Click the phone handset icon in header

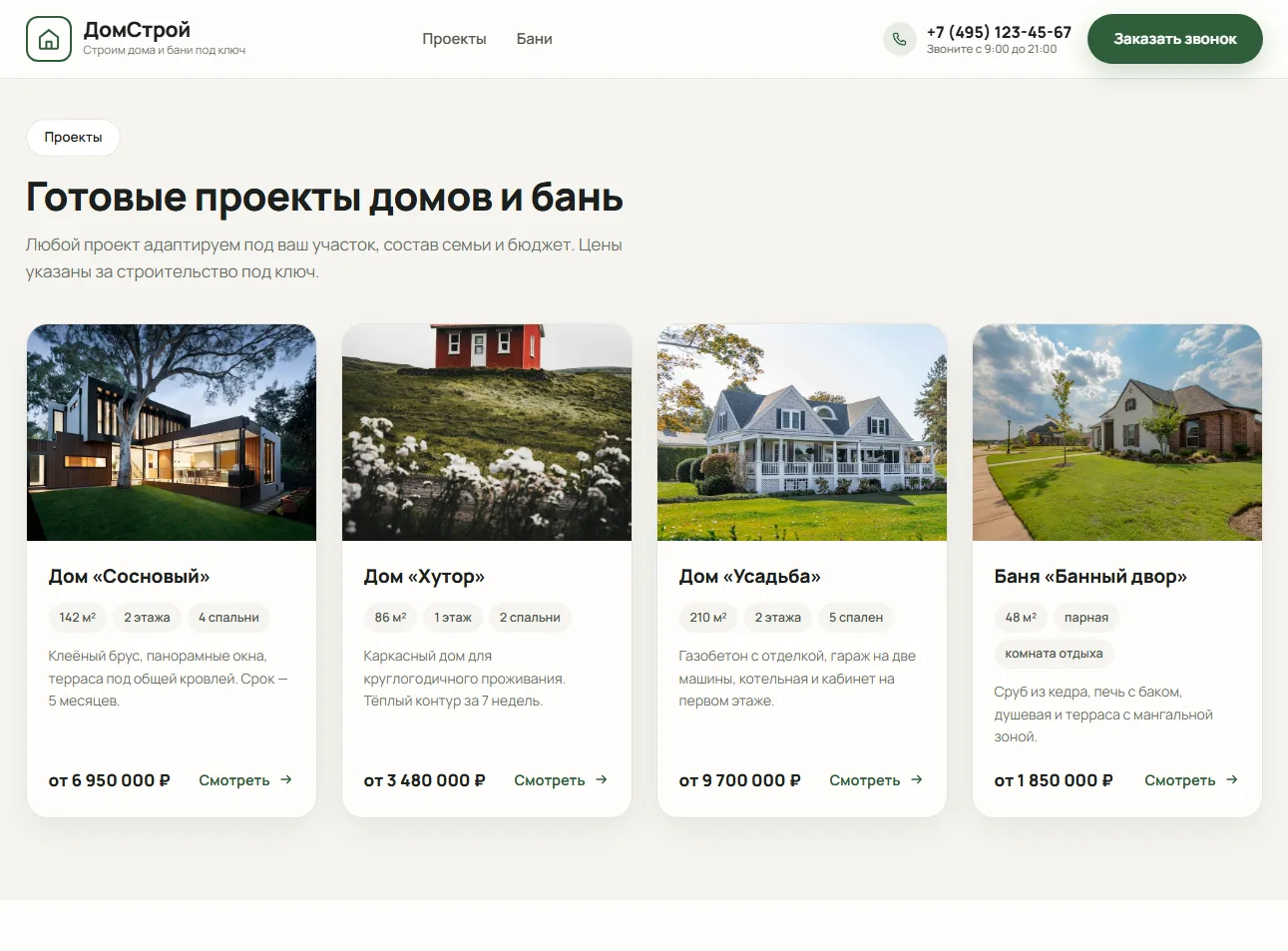[900, 39]
